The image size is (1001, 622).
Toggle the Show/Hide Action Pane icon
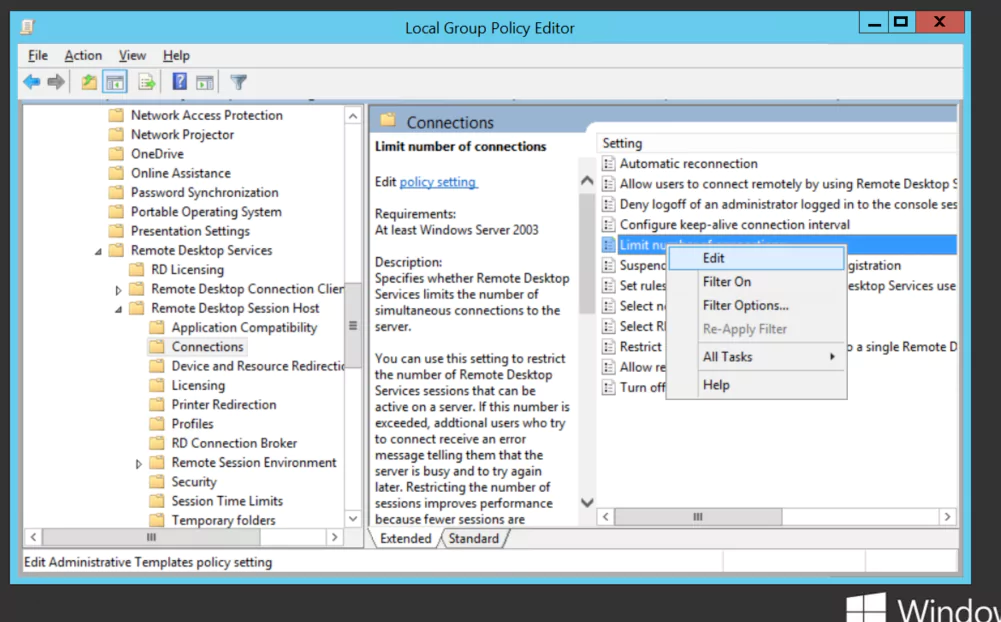(205, 82)
